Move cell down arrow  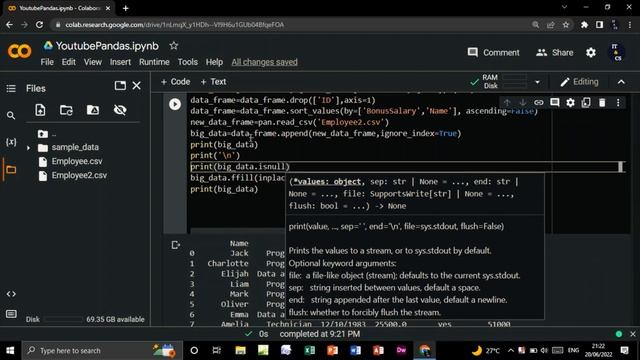(522, 102)
